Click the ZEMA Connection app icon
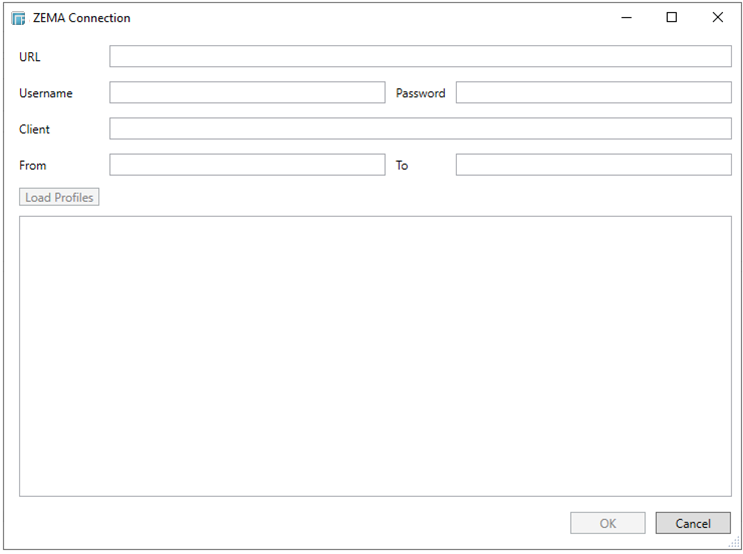Screen dimensions: 743x554 (x=18, y=18)
